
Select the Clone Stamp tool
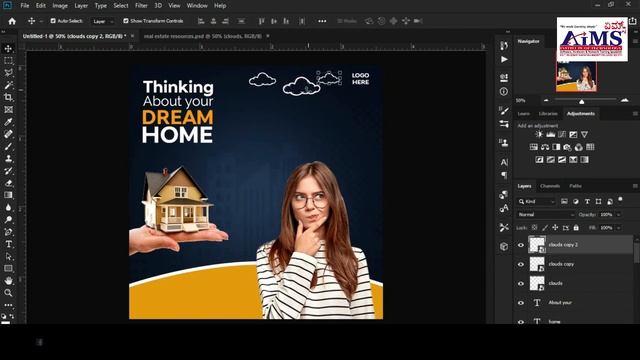8,159
